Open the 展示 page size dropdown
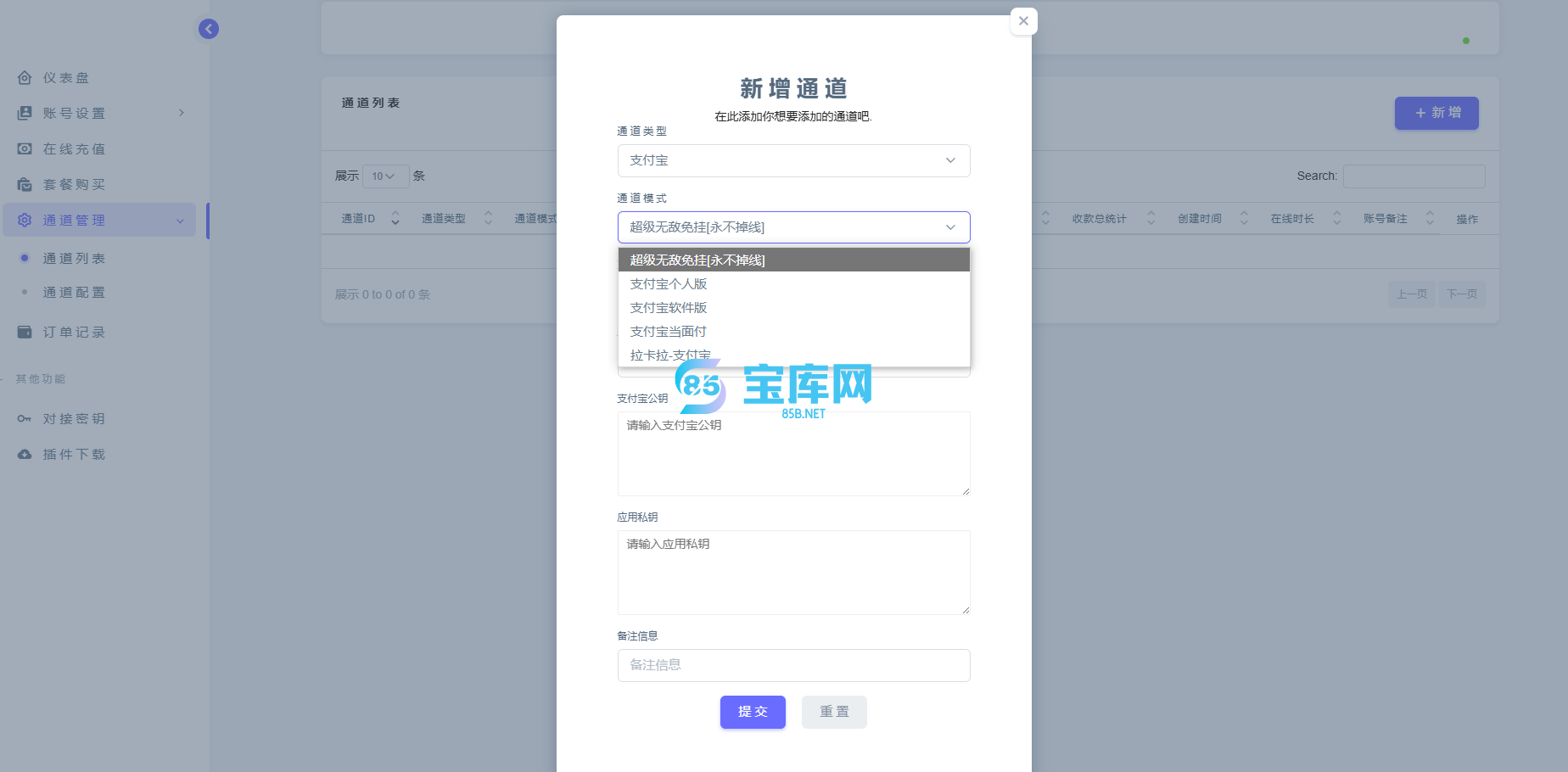Image resolution: width=1568 pixels, height=772 pixels. 385,176
